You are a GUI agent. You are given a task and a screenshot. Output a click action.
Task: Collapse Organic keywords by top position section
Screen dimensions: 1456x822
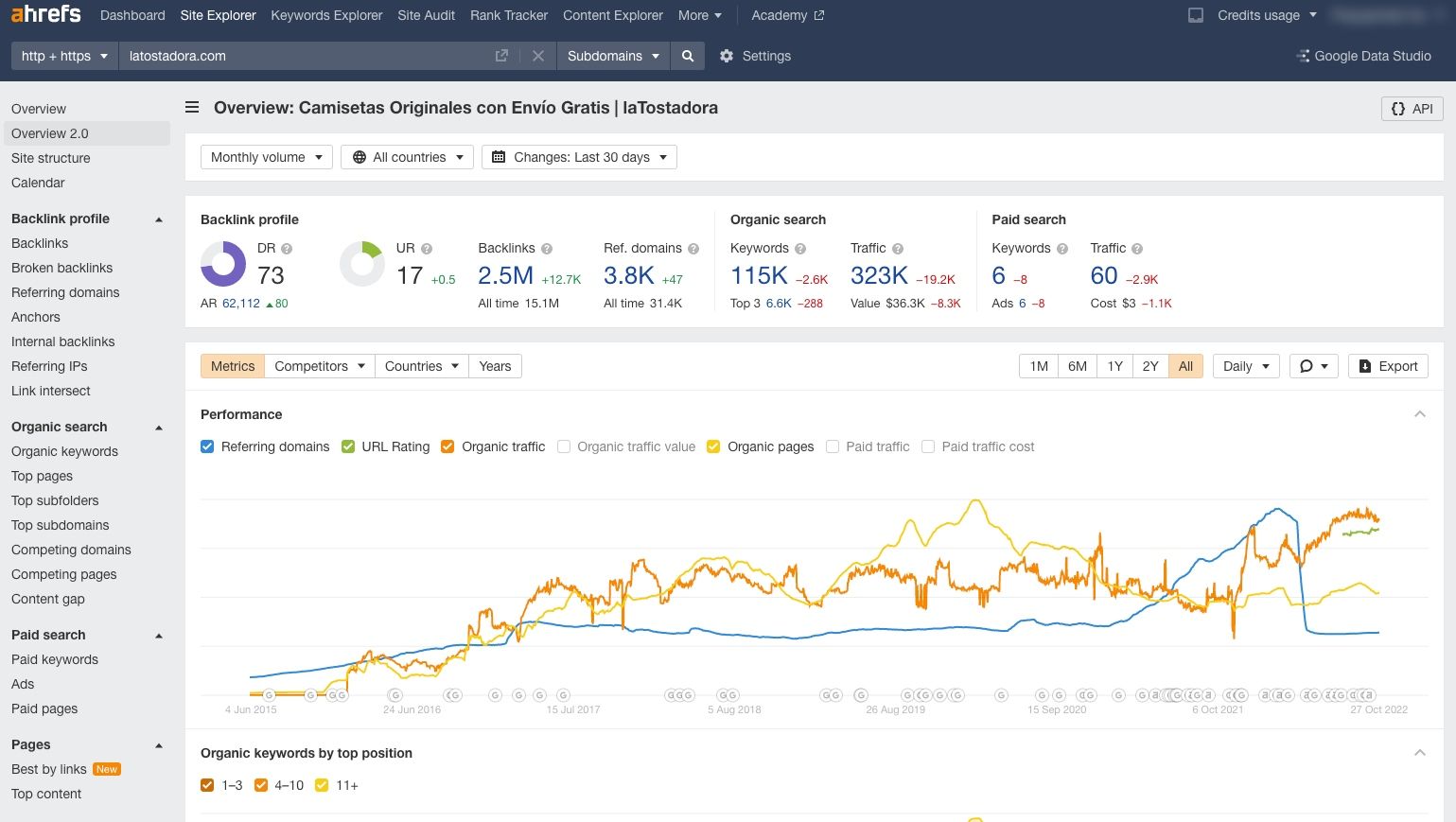click(x=1419, y=753)
